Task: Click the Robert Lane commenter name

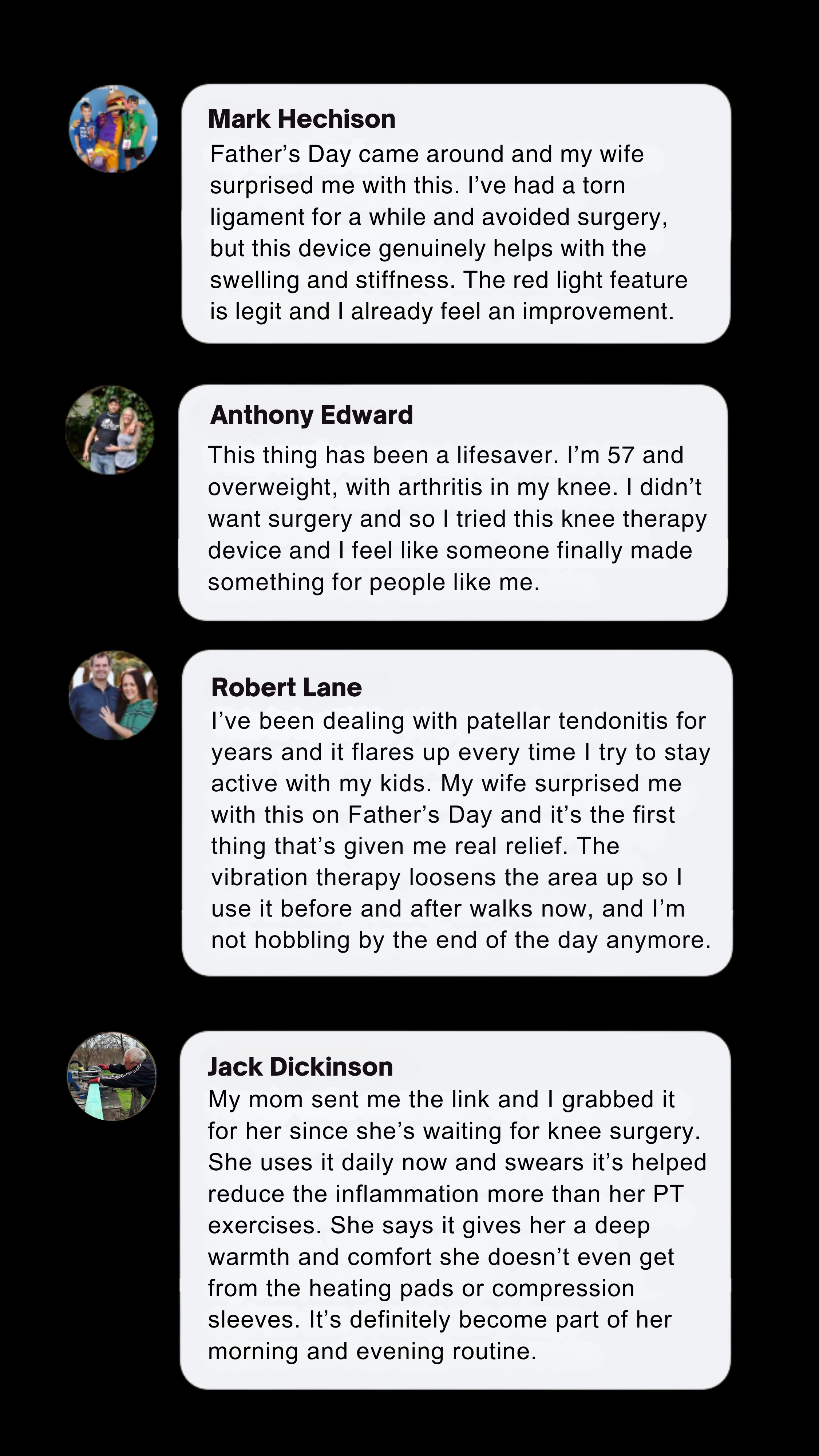Action: [x=286, y=688]
